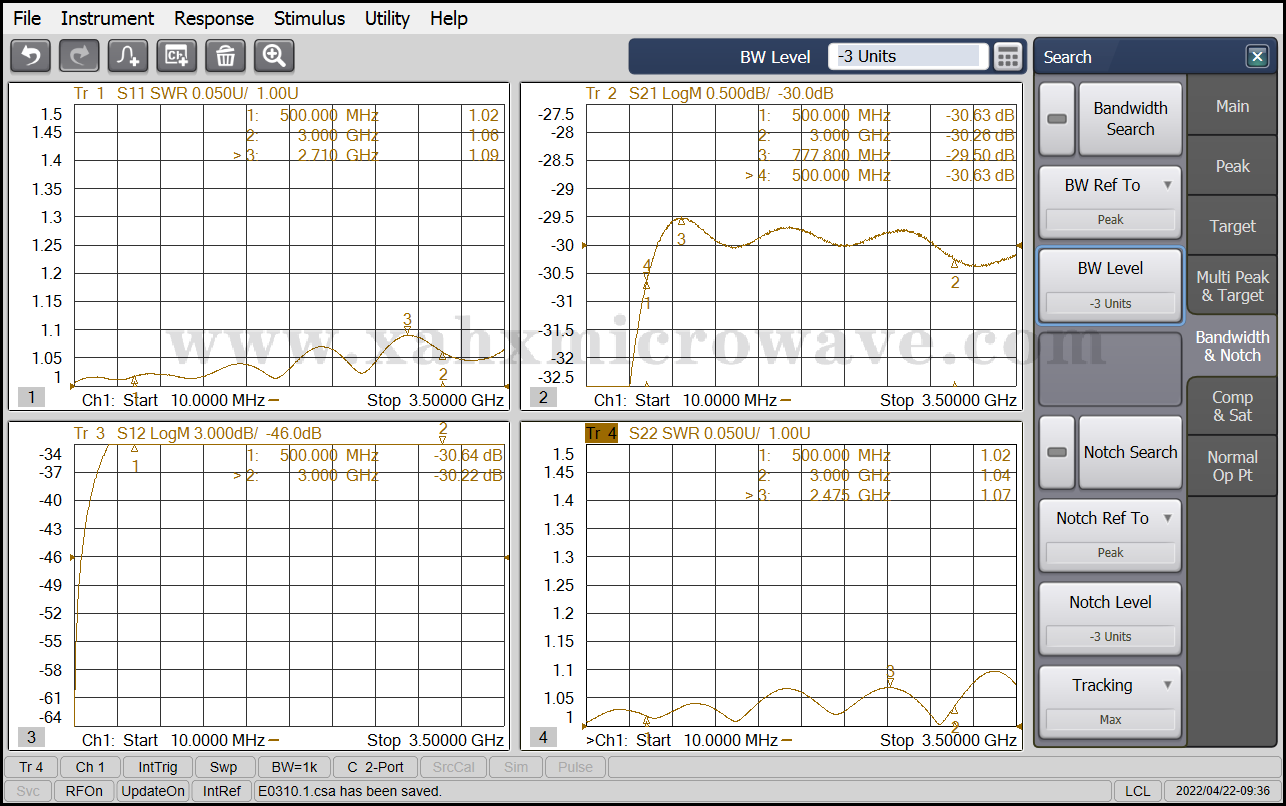Close the Search side panel
Viewport: 1286px width, 806px height.
point(1257,57)
